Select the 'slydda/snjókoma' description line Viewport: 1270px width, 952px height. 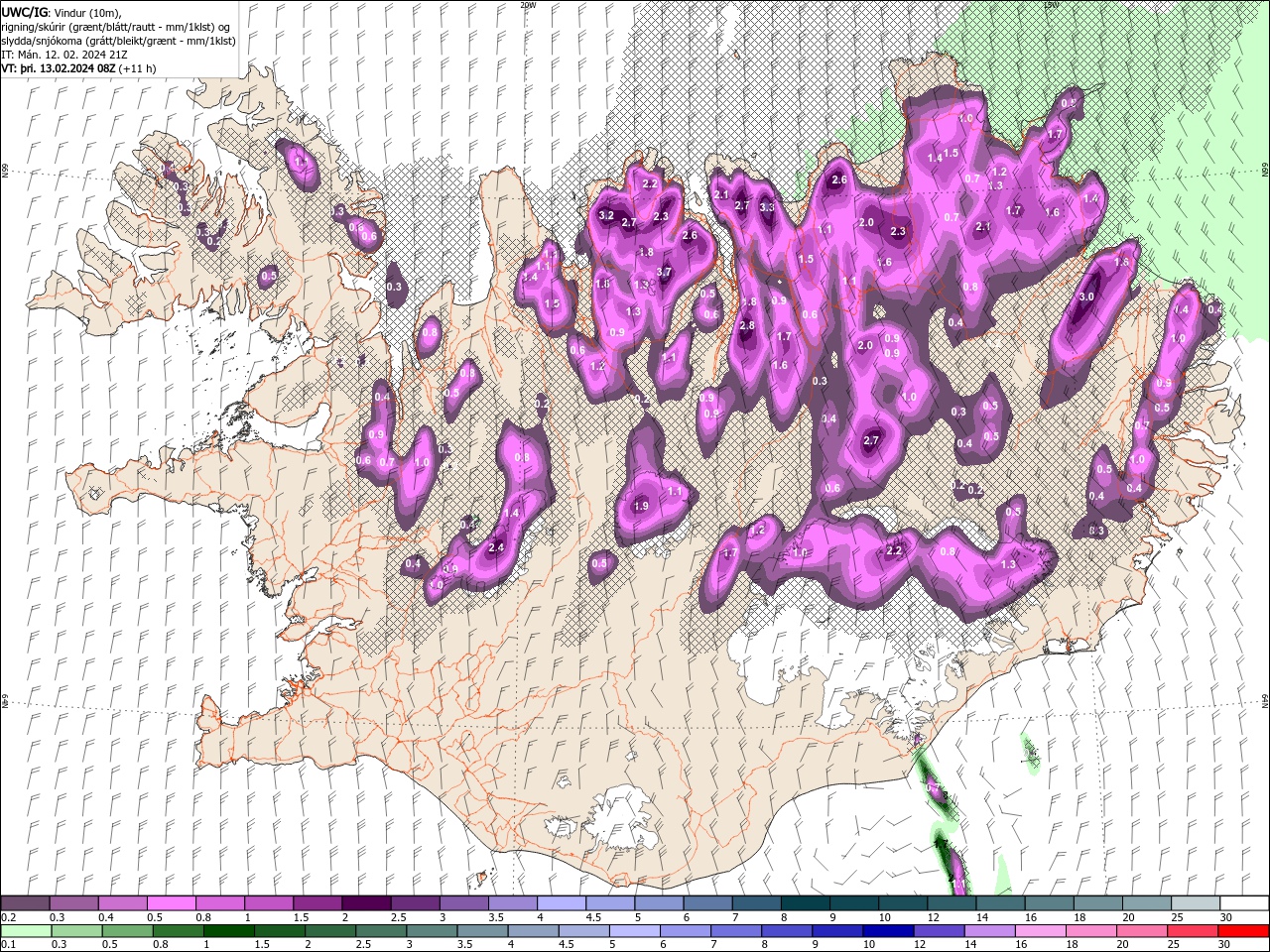point(116,41)
